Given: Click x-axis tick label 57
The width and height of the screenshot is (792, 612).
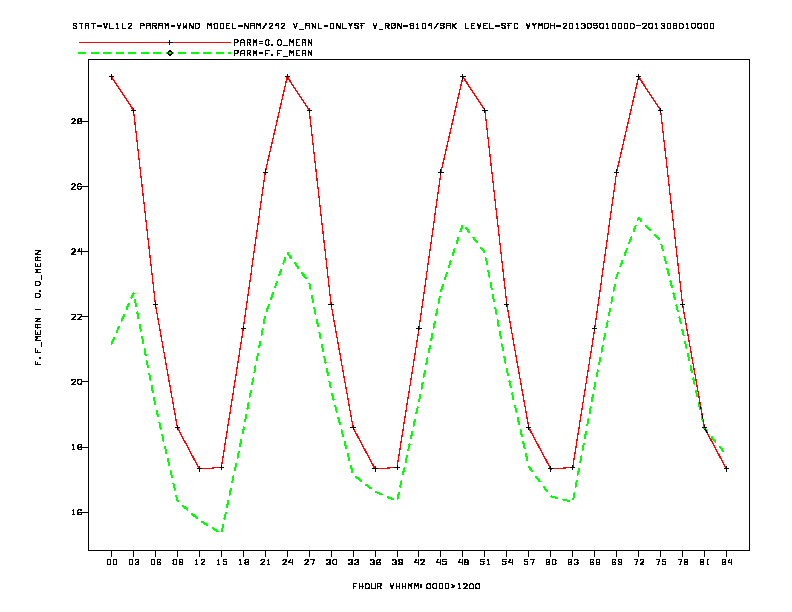Looking at the screenshot, I should (x=529, y=562).
